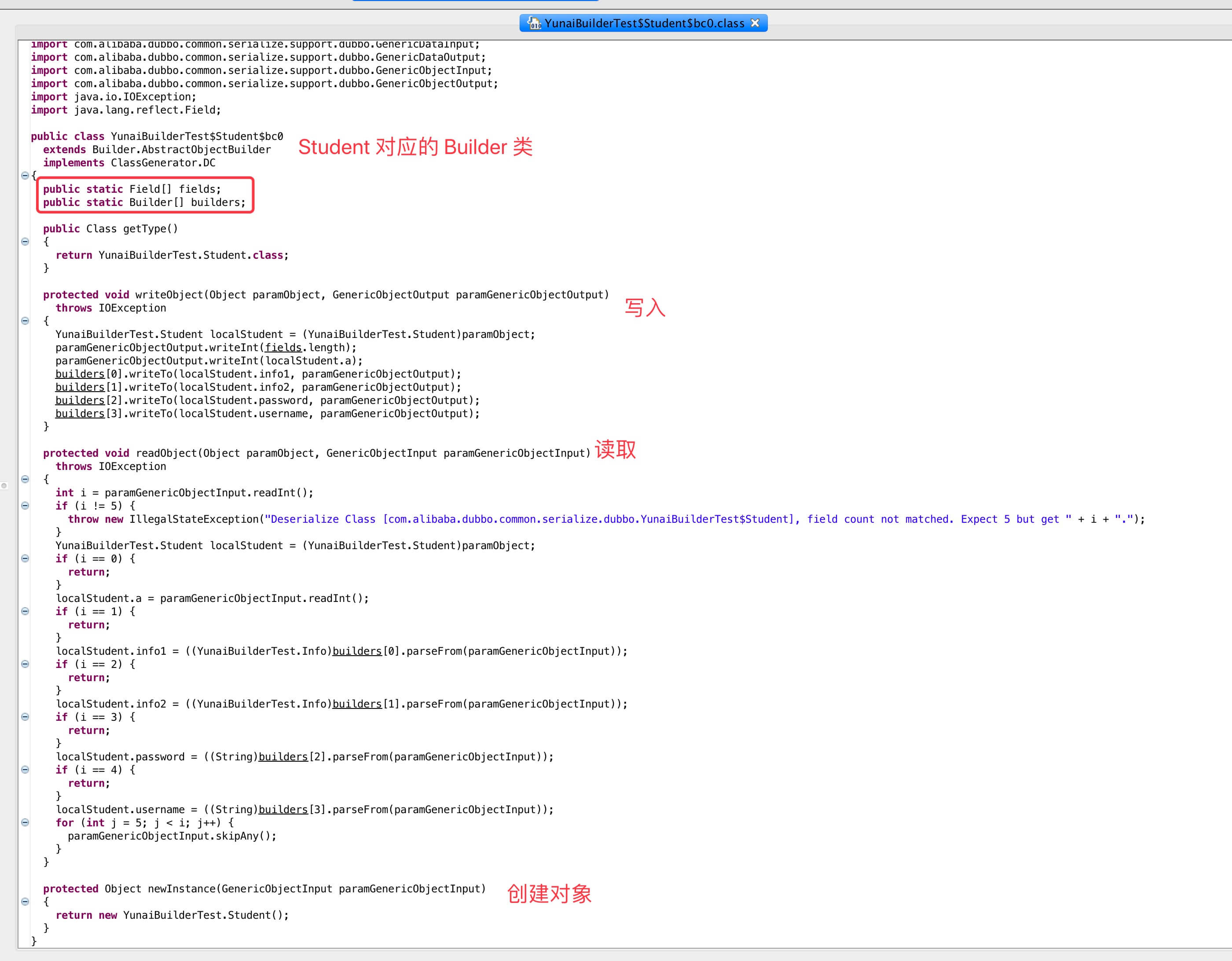Follow the builders[0] link in writeTo info1
1232x961 pixels.
80,374
